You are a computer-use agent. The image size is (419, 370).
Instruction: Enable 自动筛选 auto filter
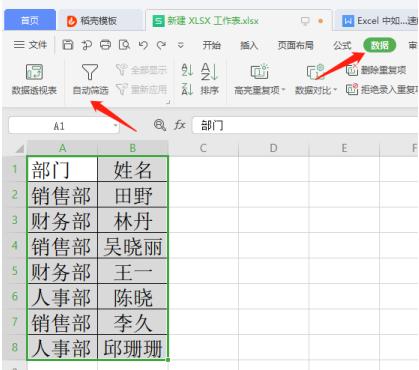[x=90, y=79]
